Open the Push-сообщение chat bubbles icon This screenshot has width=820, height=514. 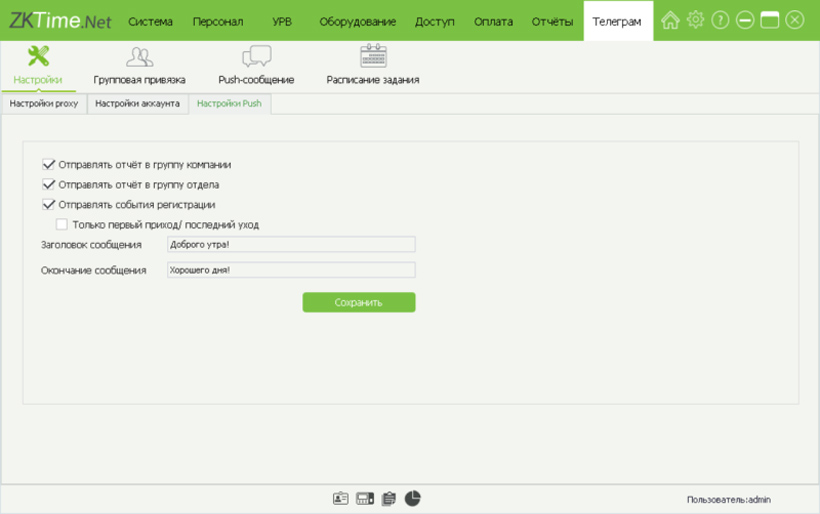[256, 57]
